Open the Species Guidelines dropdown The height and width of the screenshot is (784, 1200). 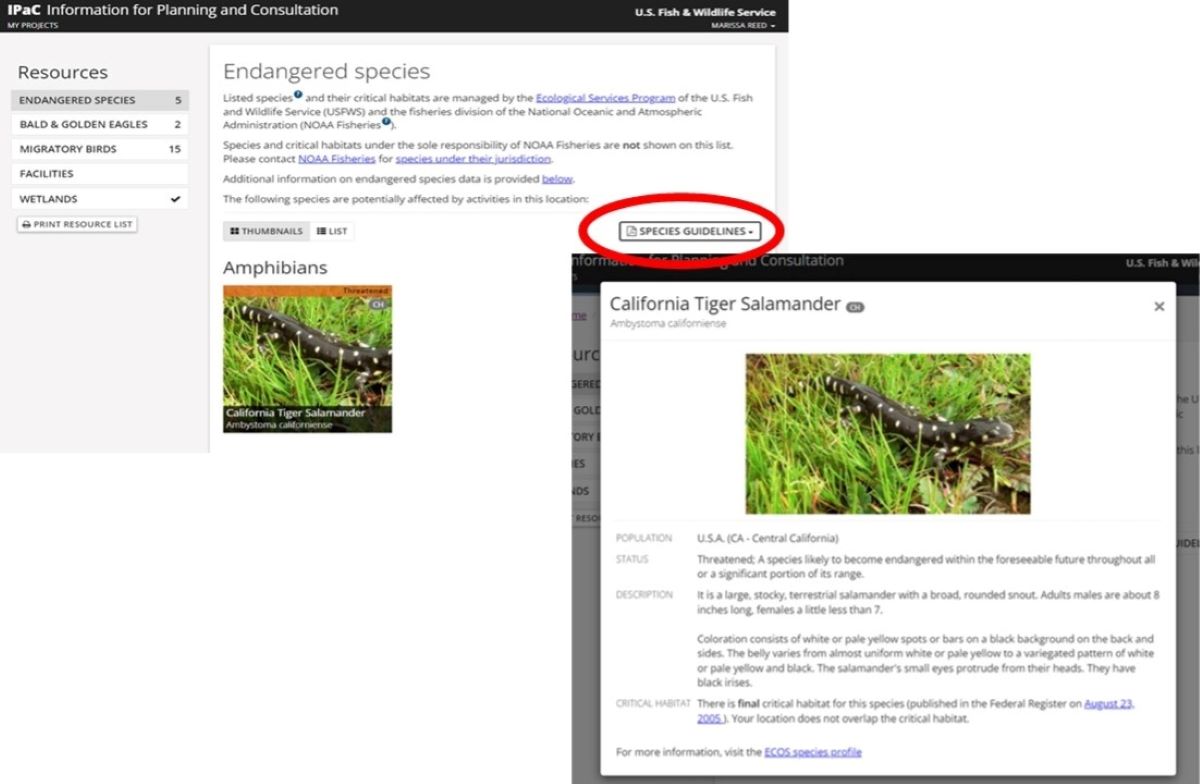coord(690,231)
